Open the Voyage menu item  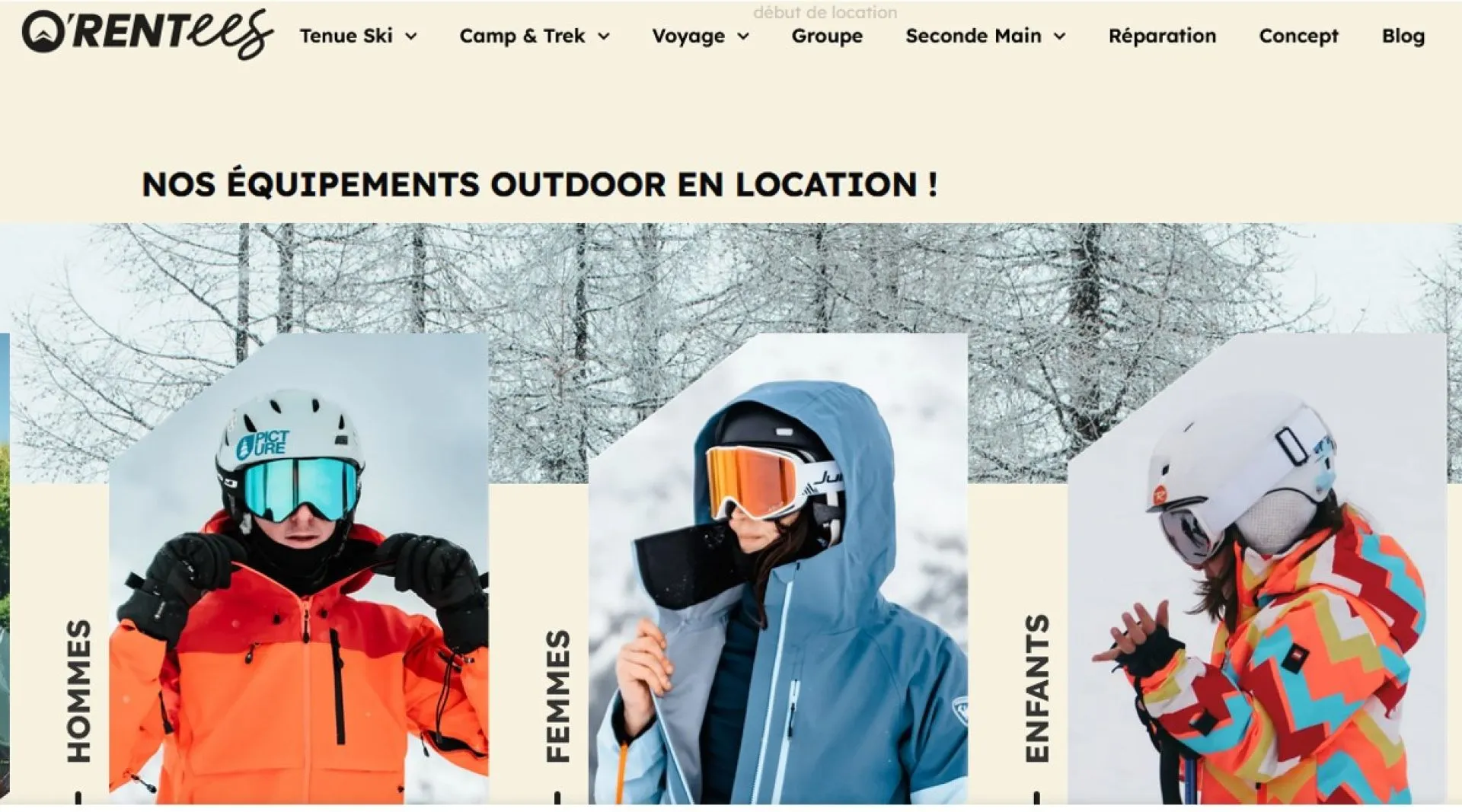pos(688,36)
